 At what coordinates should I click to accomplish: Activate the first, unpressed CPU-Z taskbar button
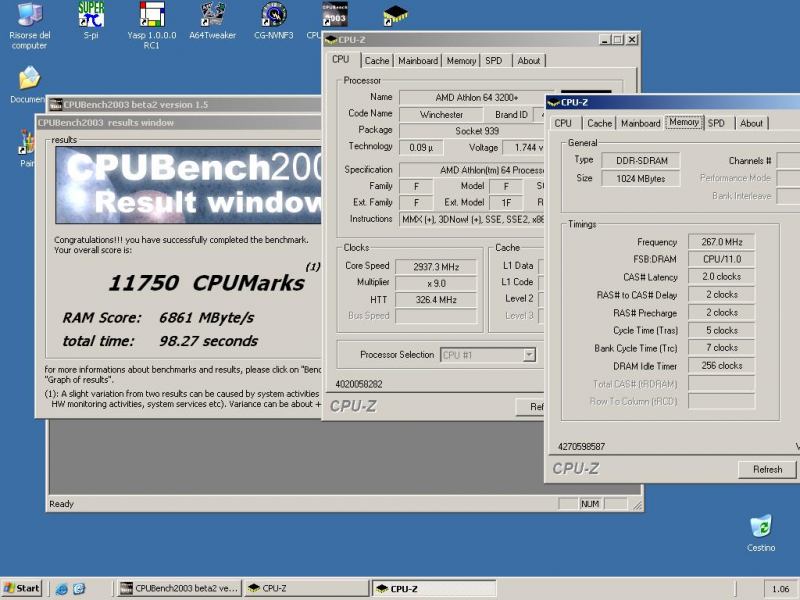pos(306,588)
